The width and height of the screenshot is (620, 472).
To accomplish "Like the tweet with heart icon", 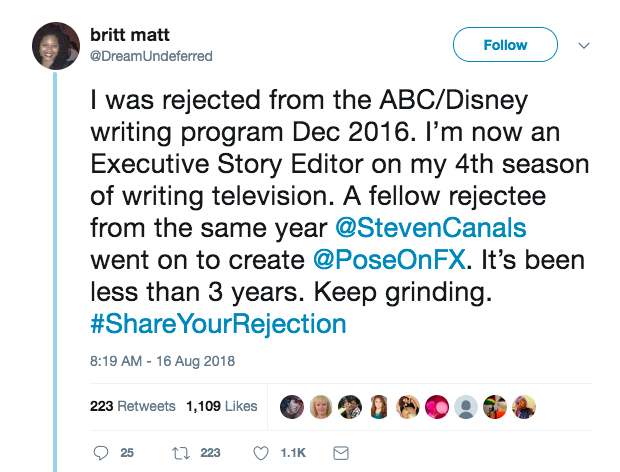I will pyautogui.click(x=261, y=453).
